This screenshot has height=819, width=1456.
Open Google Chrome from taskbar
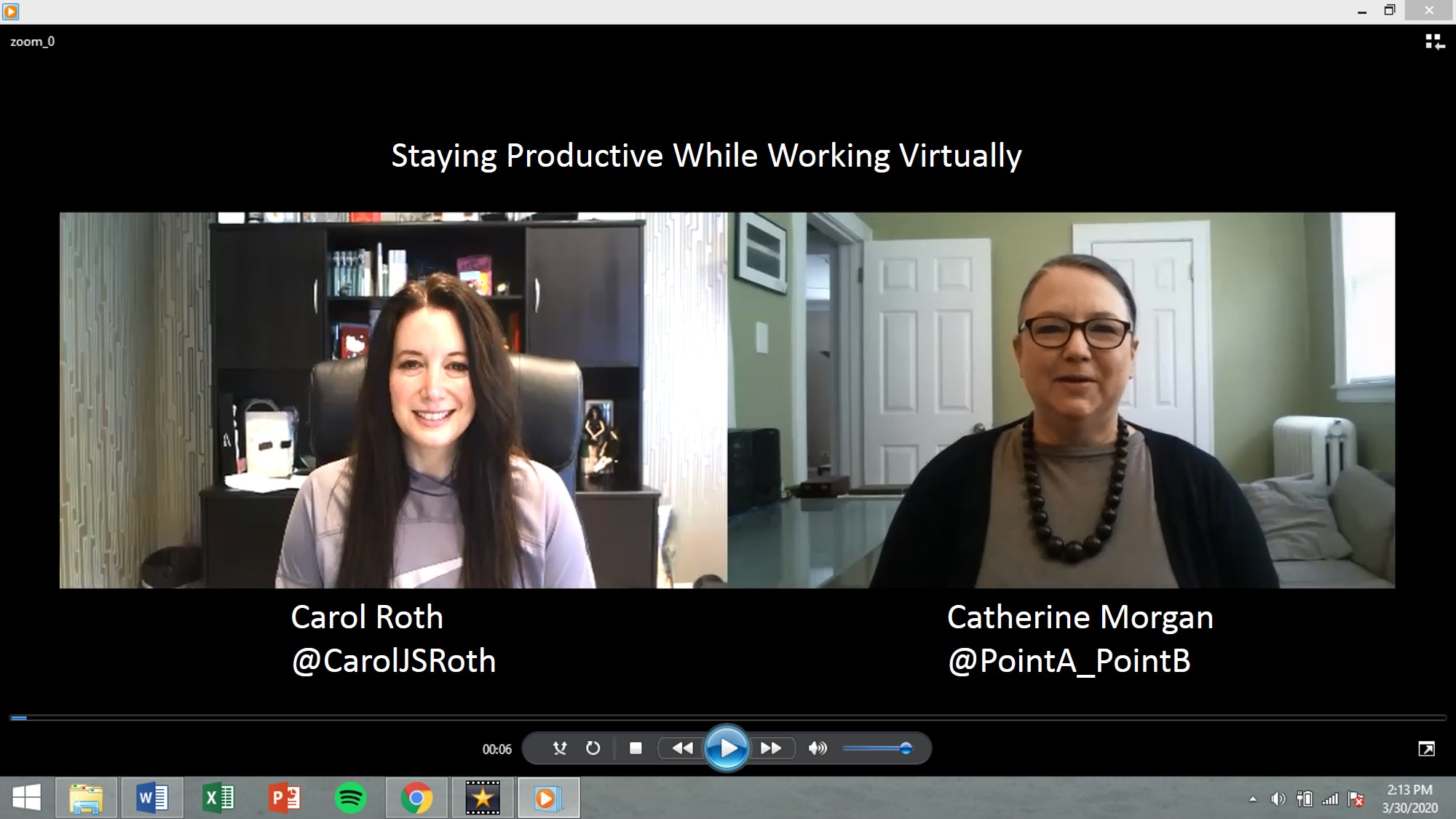tap(416, 798)
